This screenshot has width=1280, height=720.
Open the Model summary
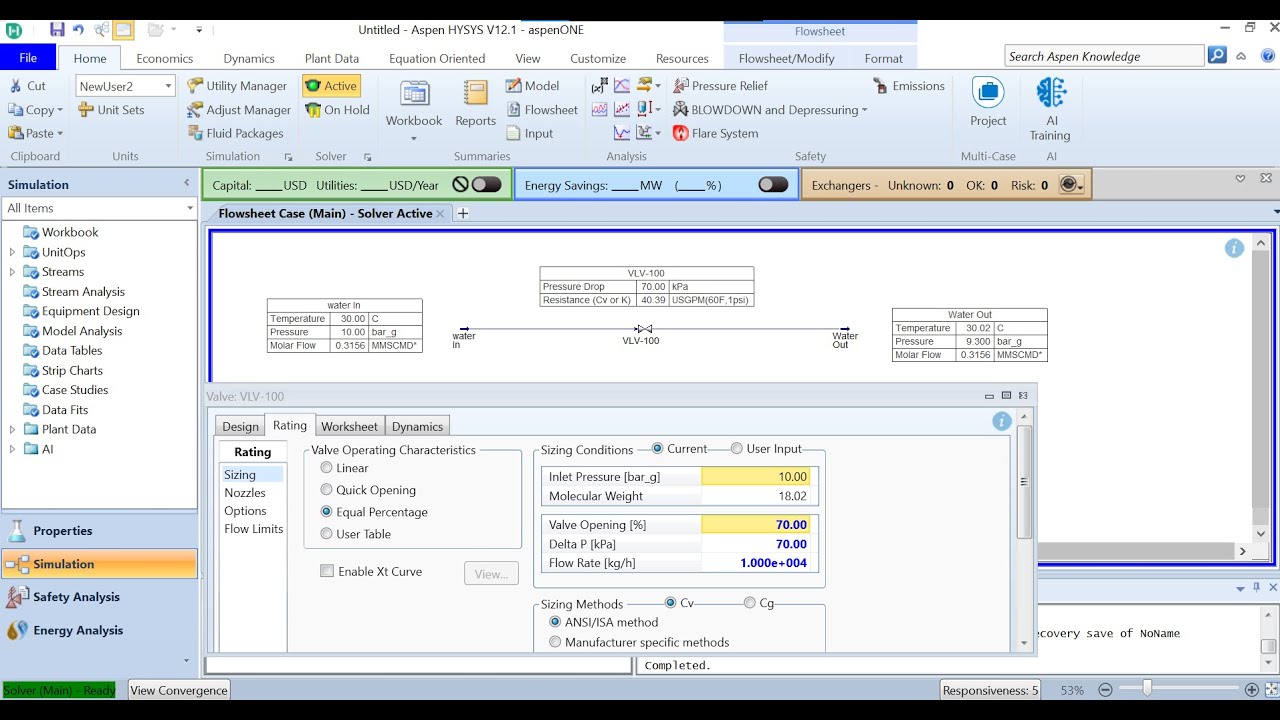coord(532,86)
